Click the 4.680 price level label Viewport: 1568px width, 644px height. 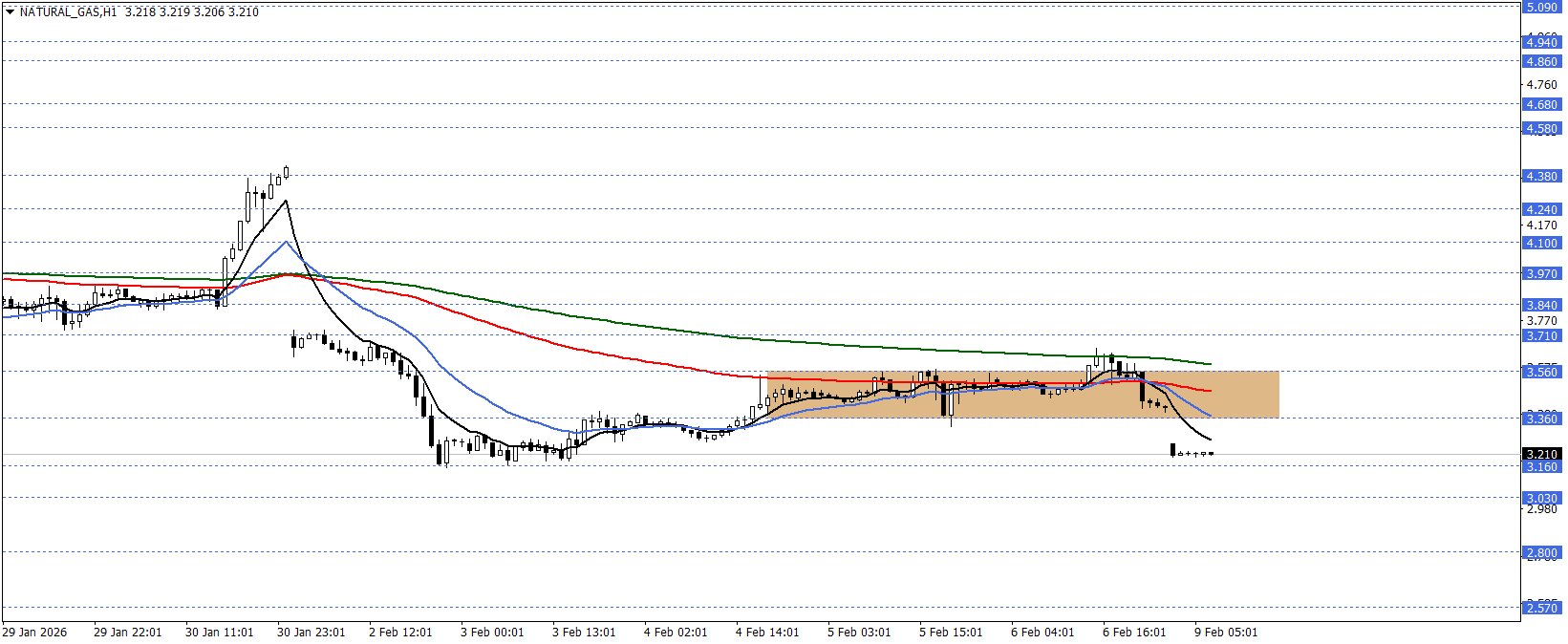[1541, 105]
